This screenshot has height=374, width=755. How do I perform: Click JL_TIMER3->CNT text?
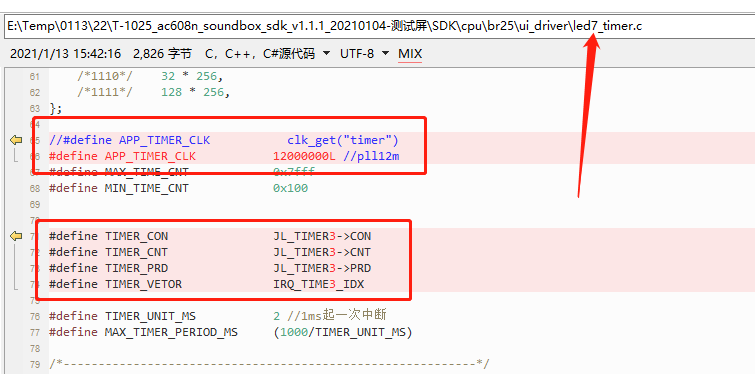(x=322, y=252)
